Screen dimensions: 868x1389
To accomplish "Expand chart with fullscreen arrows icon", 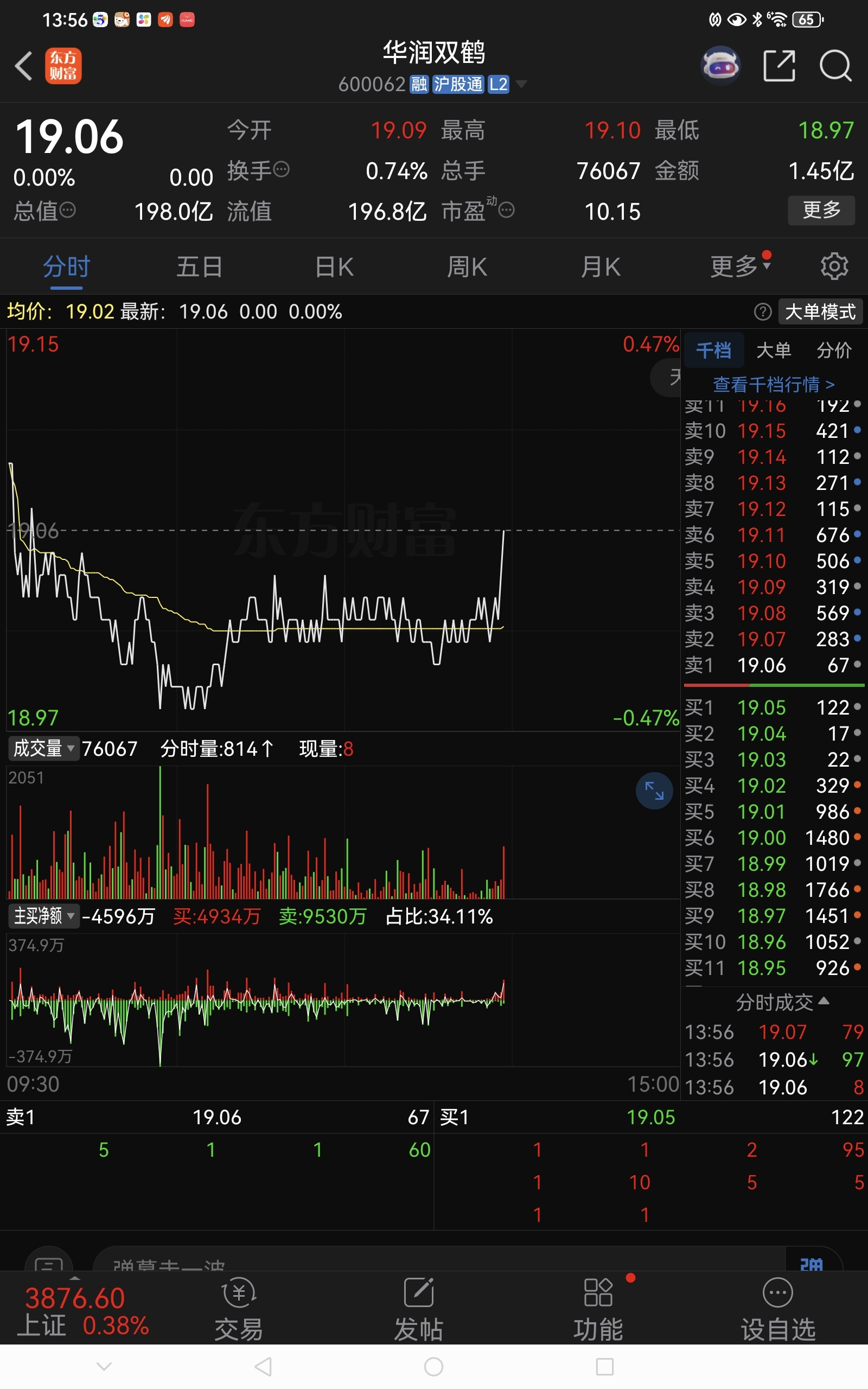I will tap(654, 791).
